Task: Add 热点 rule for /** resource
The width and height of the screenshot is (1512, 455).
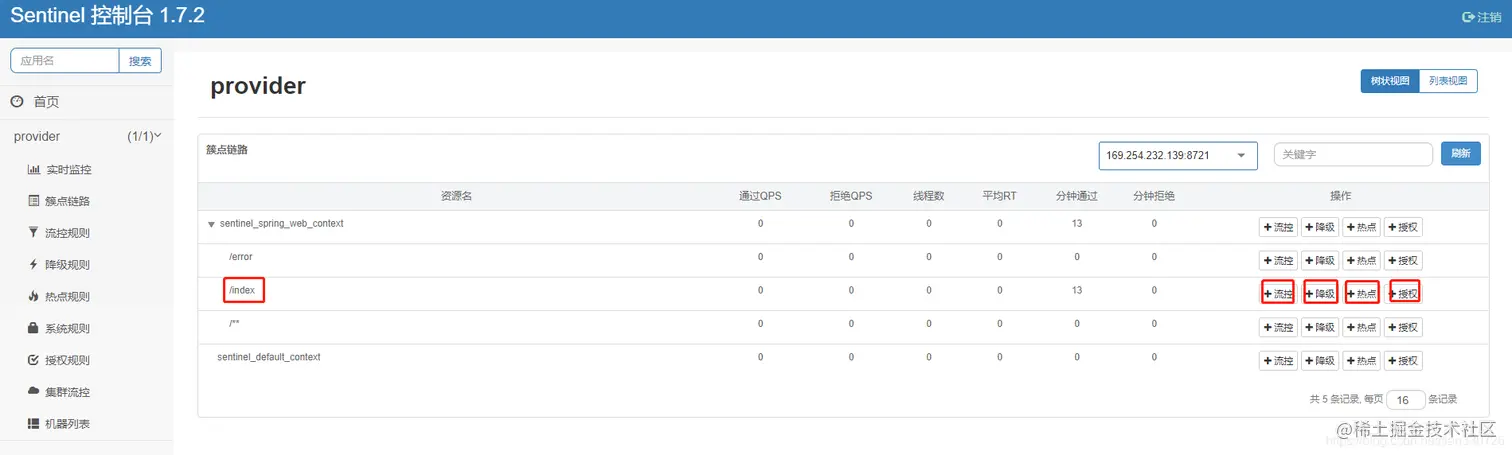Action: (x=1362, y=327)
